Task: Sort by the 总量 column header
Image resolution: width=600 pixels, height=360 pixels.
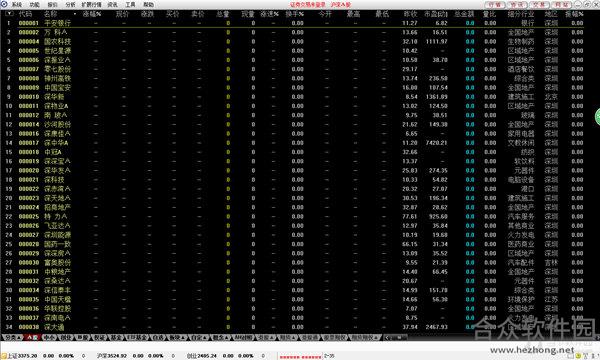Action: point(222,14)
